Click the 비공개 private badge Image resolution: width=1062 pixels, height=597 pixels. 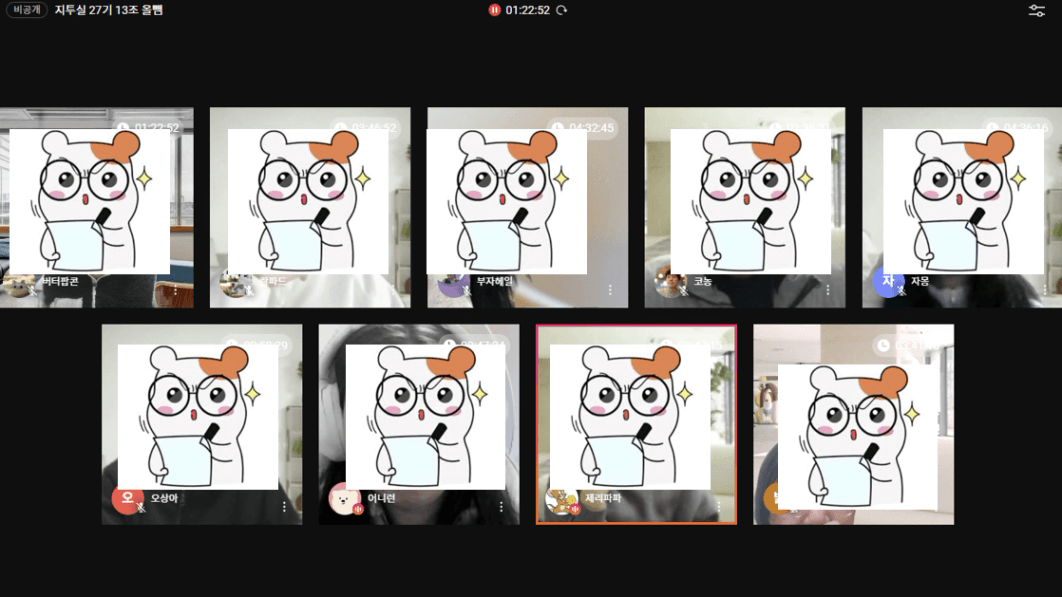[x=26, y=10]
